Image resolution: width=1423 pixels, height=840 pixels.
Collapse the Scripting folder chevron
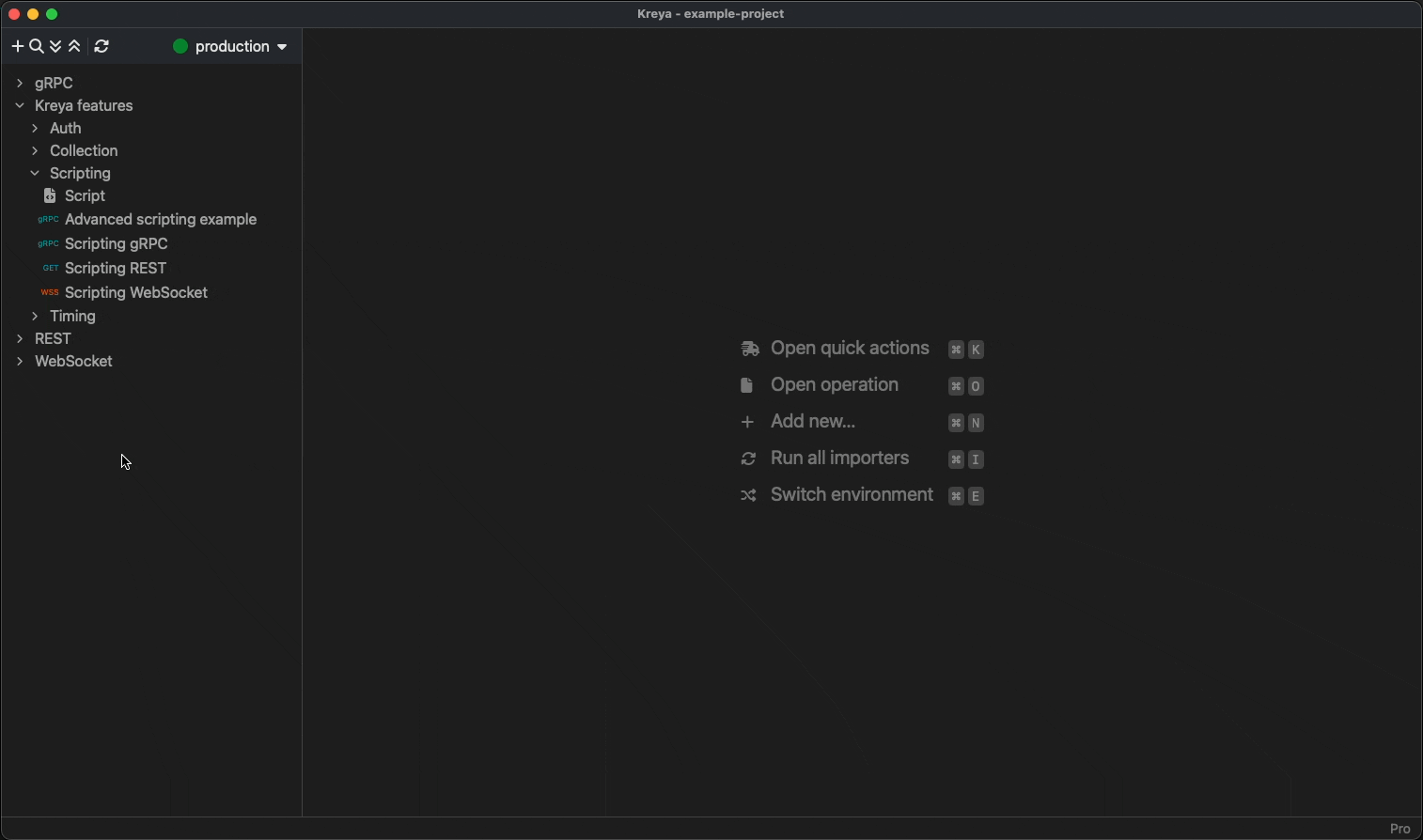(x=35, y=174)
